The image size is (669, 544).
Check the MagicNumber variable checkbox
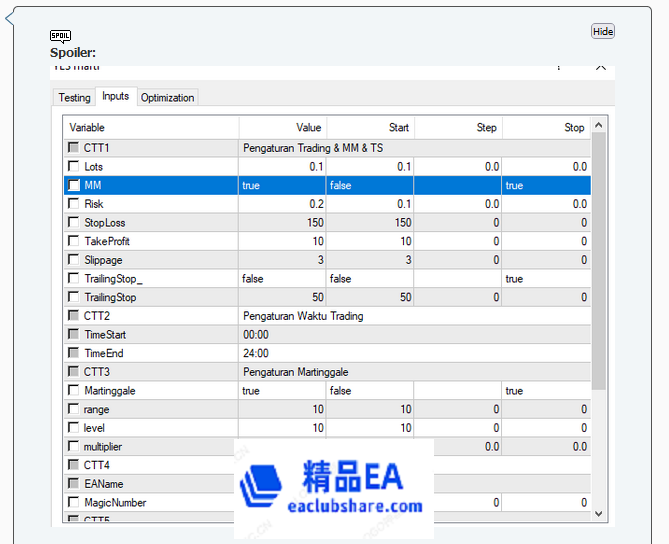coord(74,503)
